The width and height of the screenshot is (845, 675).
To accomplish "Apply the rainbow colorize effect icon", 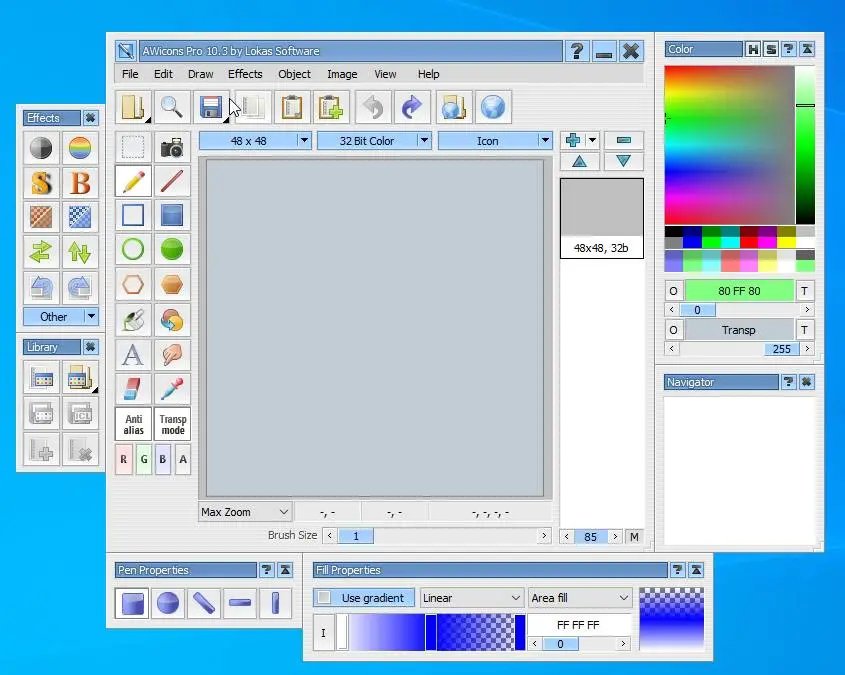I will pos(80,148).
